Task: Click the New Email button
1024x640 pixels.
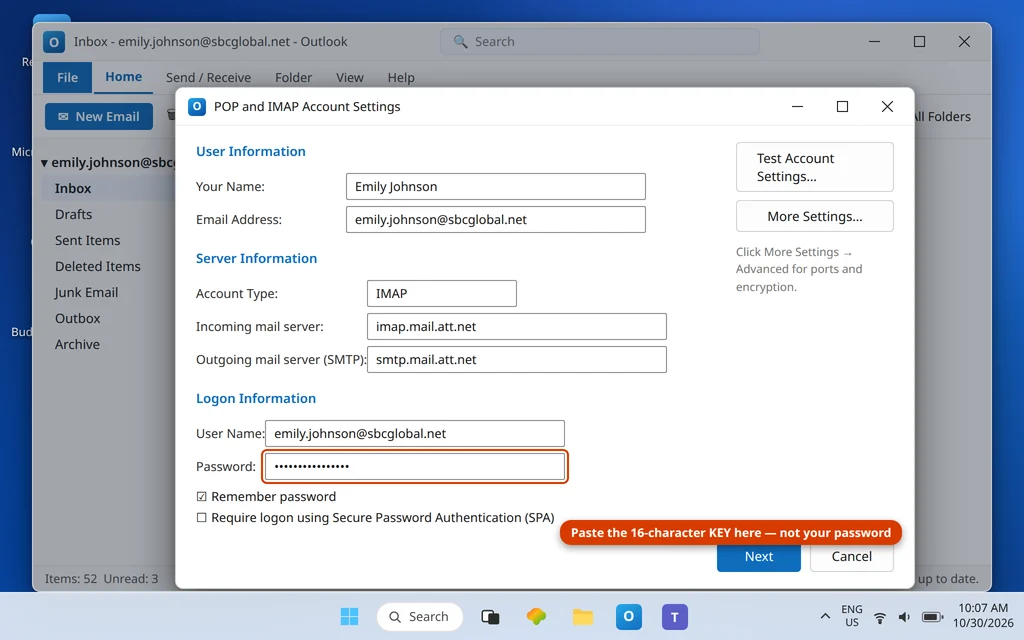Action: coord(99,116)
